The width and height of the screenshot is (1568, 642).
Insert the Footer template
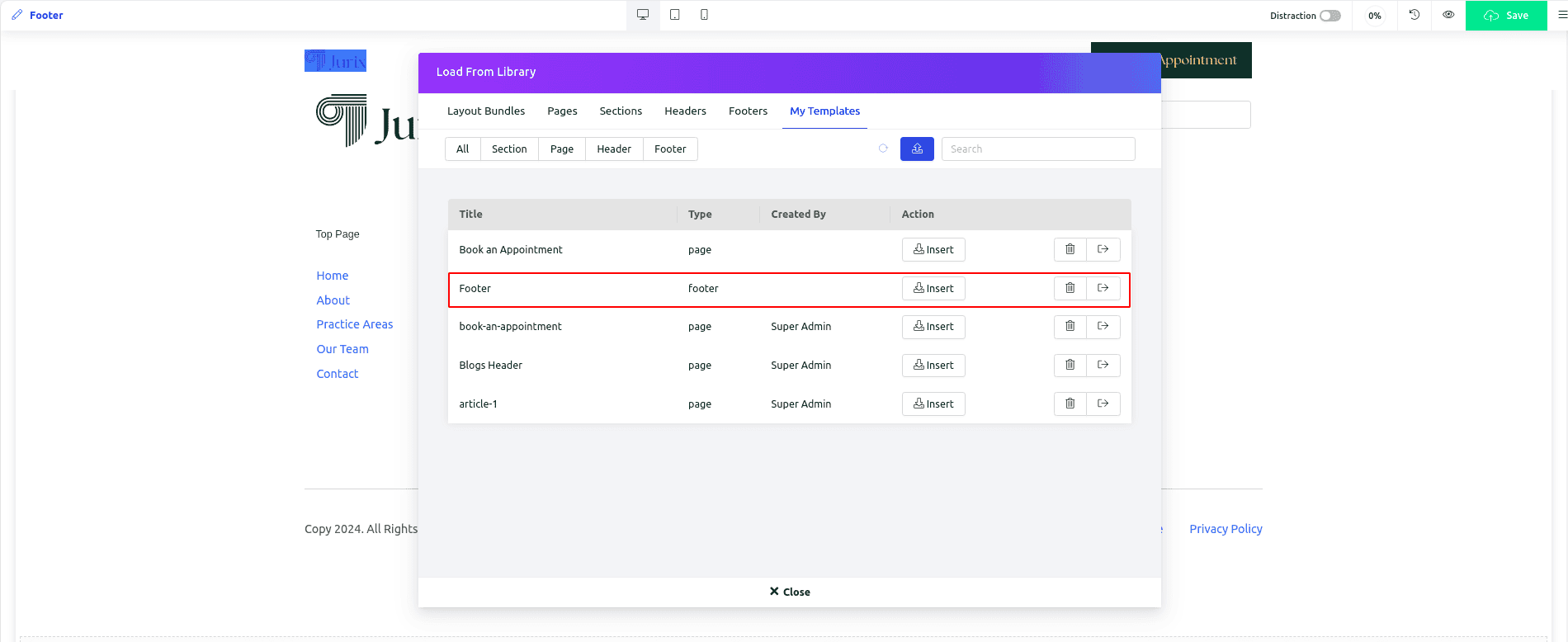point(933,288)
